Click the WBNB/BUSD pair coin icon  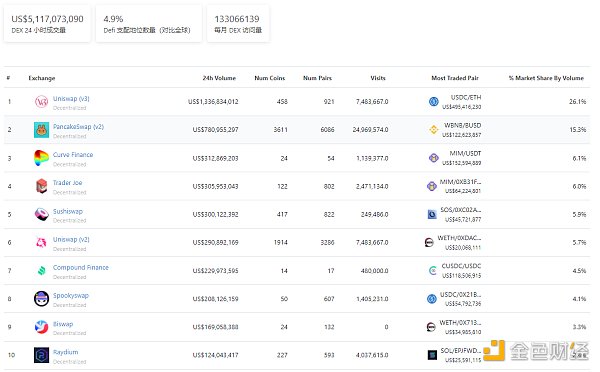434,130
